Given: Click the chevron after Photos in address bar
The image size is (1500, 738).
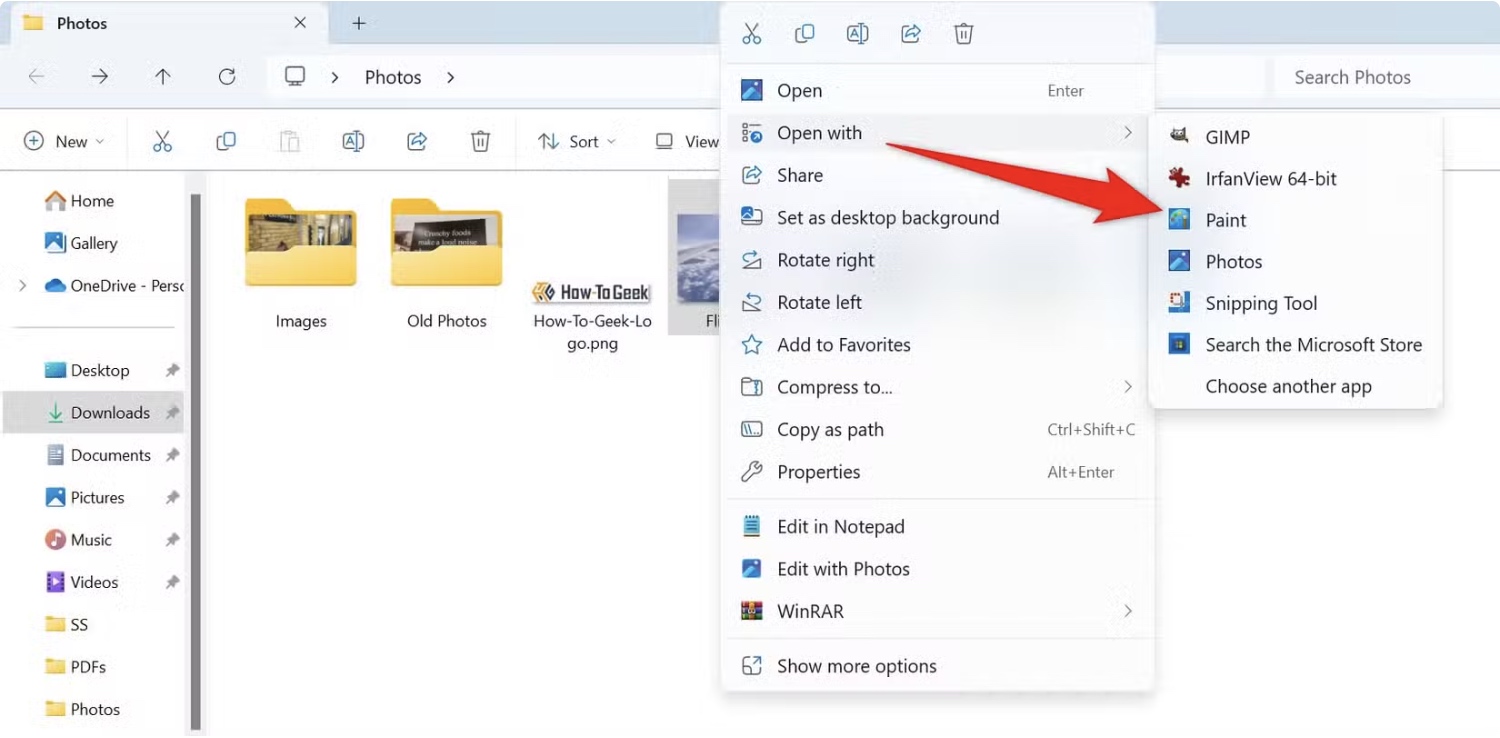Looking at the screenshot, I should coord(451,77).
